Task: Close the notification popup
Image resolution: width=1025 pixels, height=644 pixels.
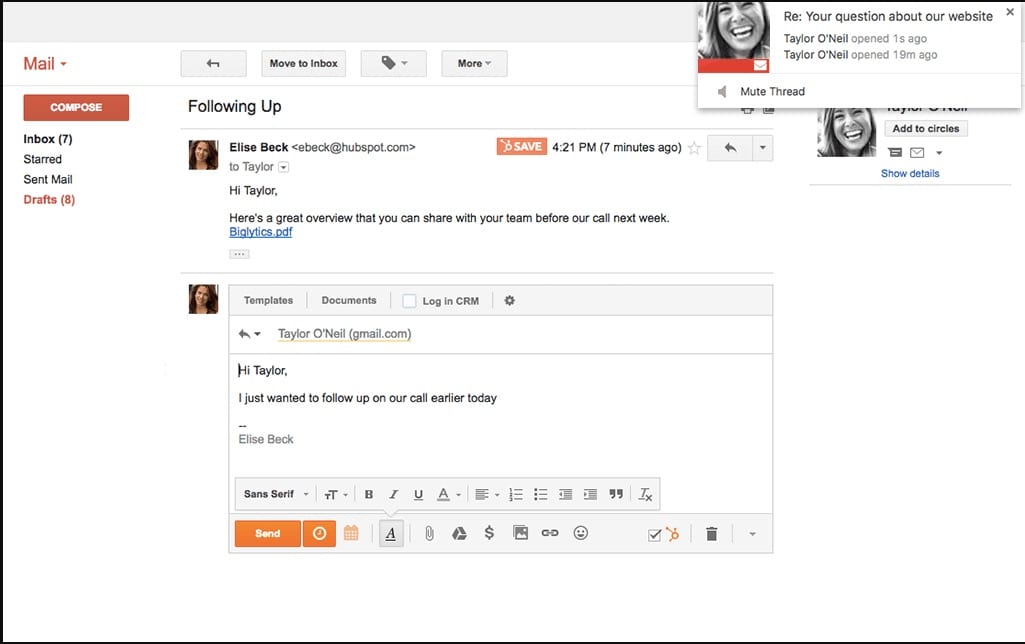Action: click(x=1010, y=12)
